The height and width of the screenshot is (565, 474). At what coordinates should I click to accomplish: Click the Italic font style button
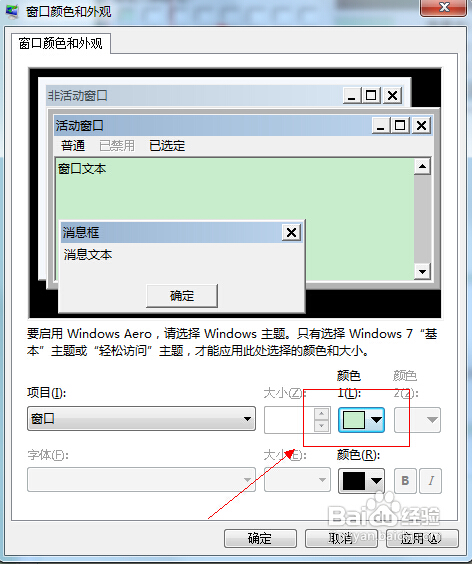point(431,480)
